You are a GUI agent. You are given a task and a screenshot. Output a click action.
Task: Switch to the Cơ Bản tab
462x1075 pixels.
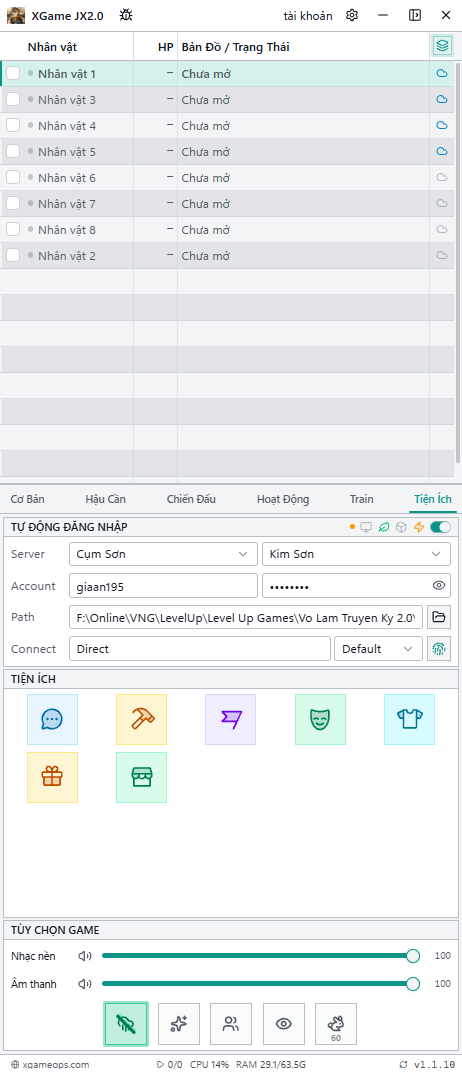coord(27,499)
